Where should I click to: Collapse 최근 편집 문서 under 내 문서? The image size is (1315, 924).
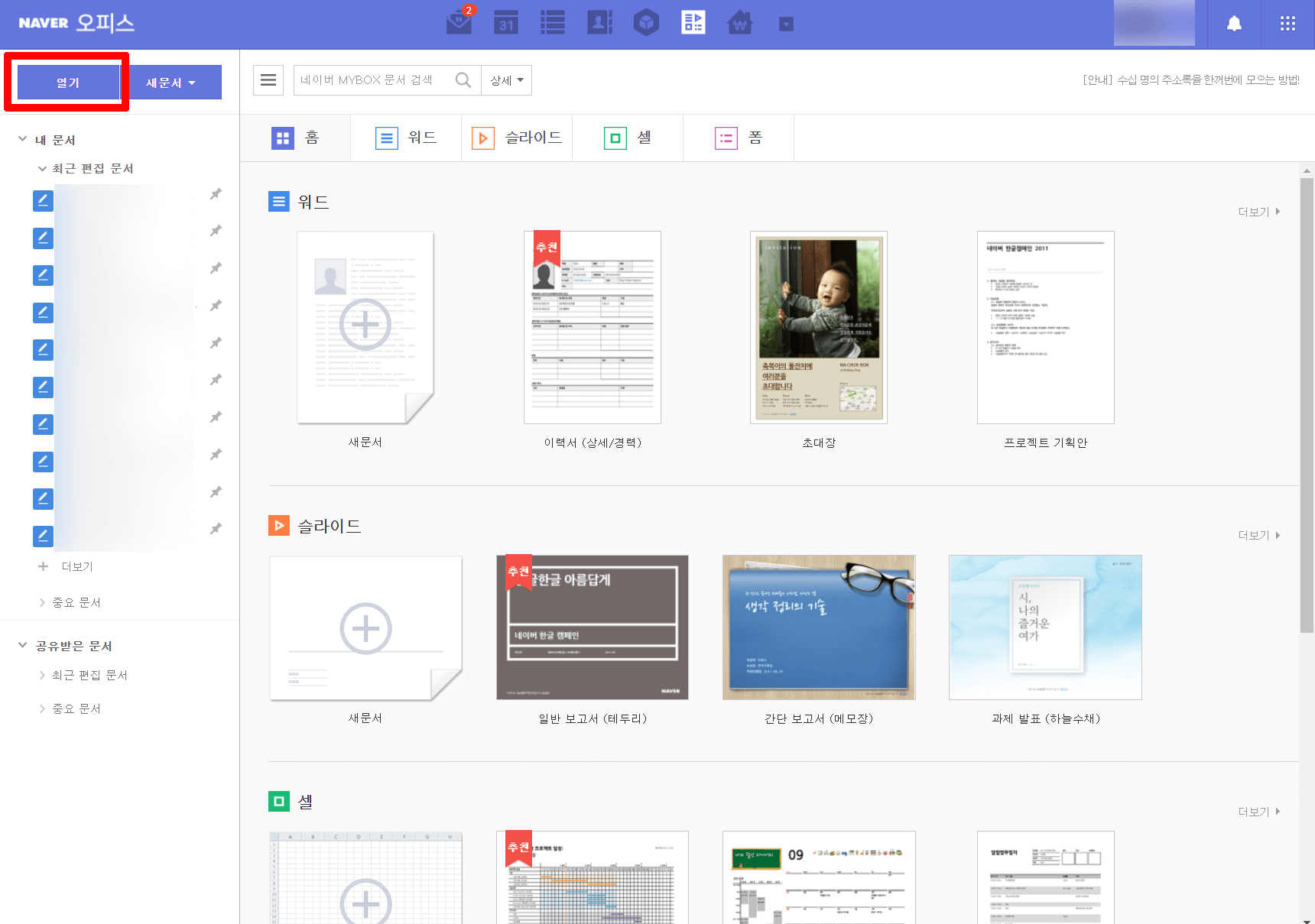pyautogui.click(x=42, y=169)
